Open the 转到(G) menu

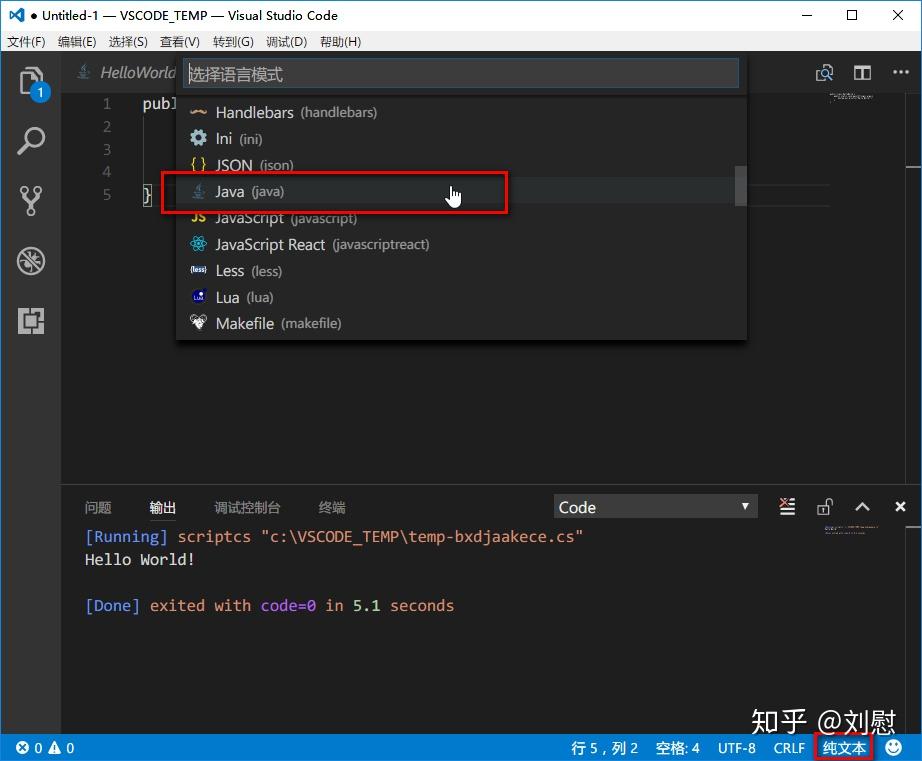click(233, 42)
